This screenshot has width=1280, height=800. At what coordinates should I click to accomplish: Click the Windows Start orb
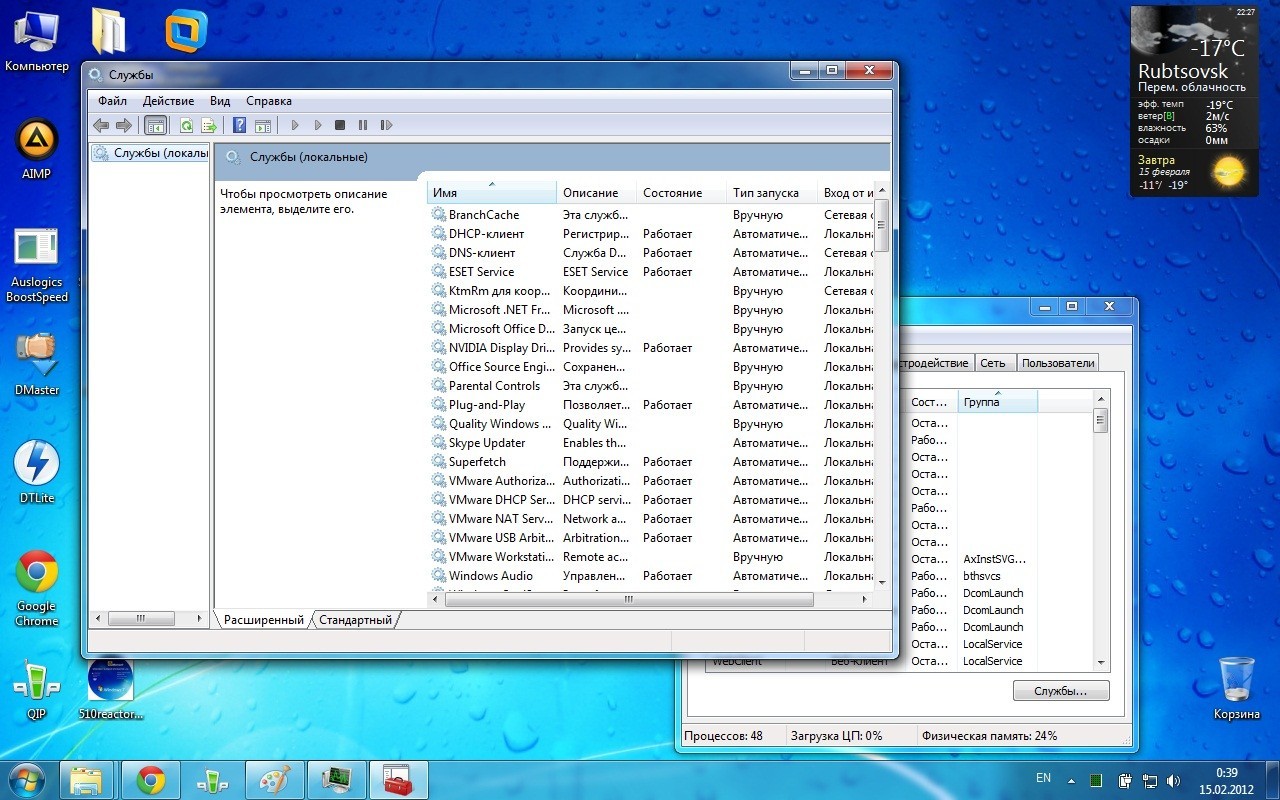point(26,780)
